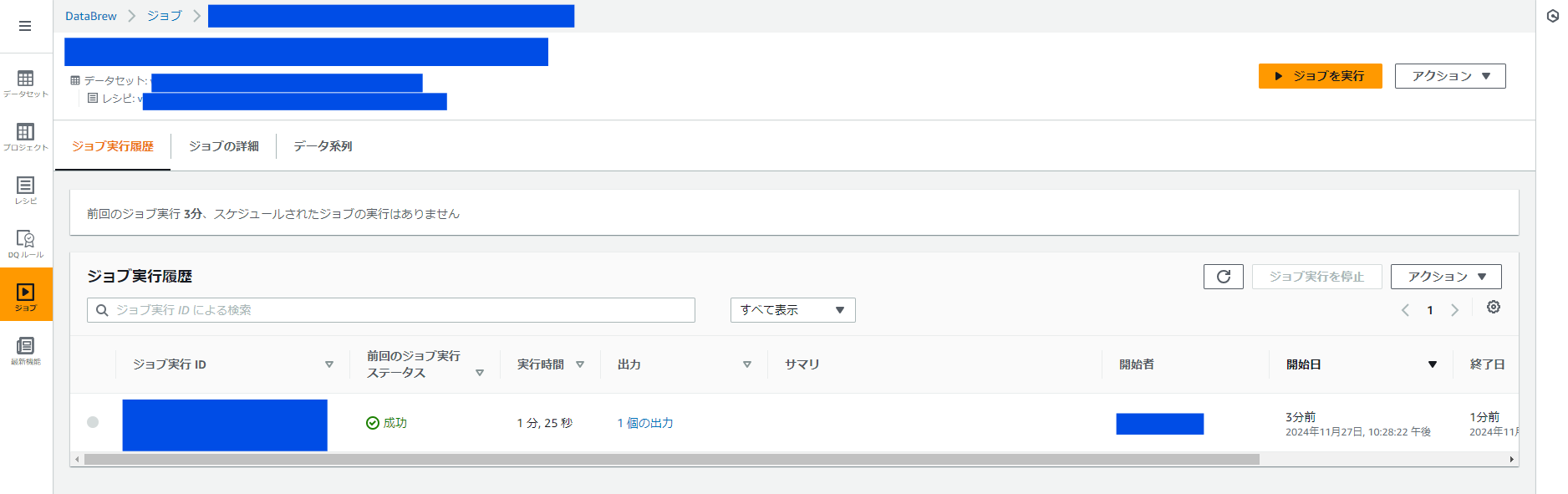Click the scrollbar right arrow
This screenshot has height=494, width=1568.
tap(1511, 459)
